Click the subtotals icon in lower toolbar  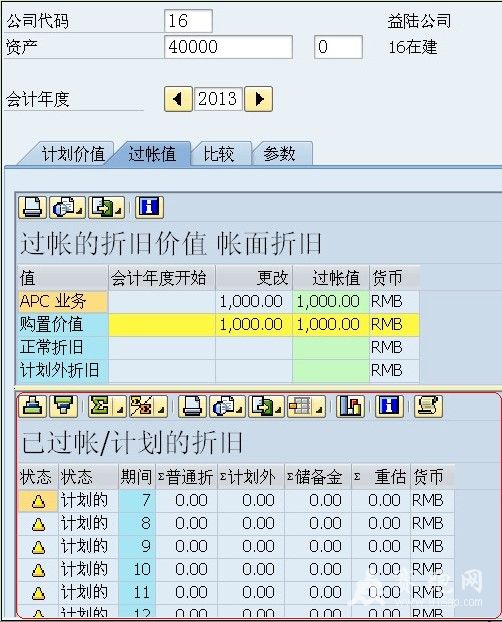pos(148,406)
